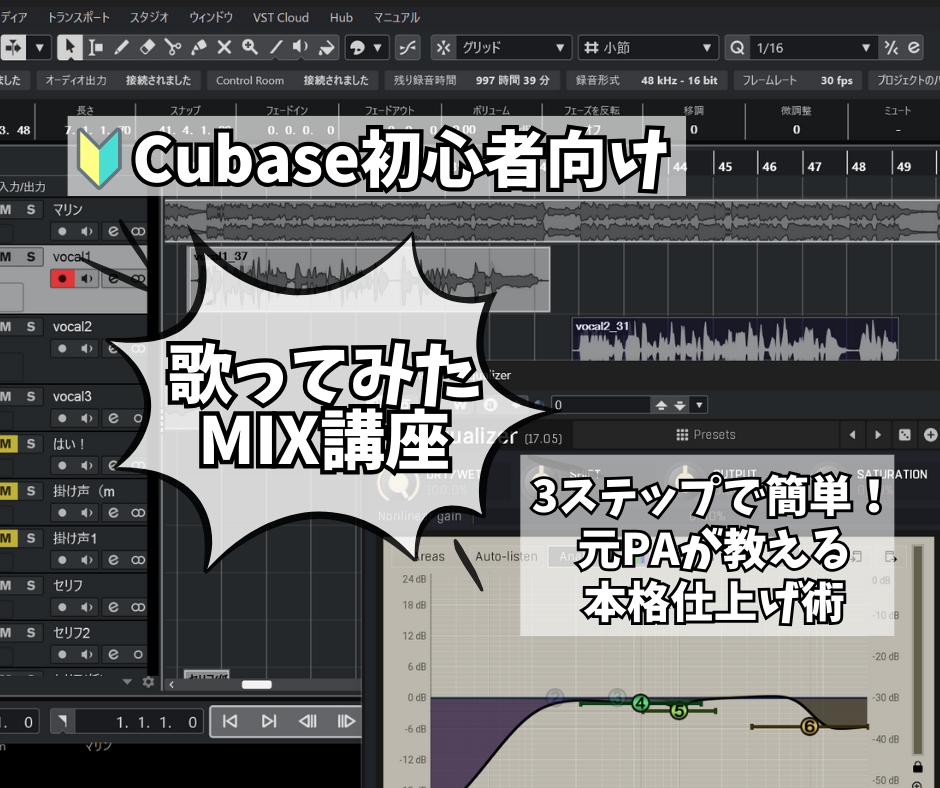The image size is (940, 788).
Task: Open the grid type 小節 dropdown
Action: [x=648, y=47]
